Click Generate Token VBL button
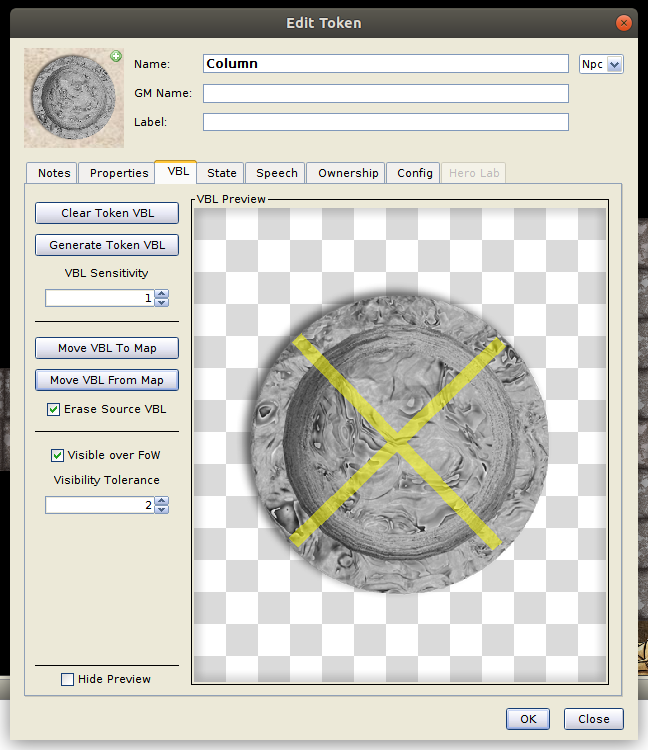The width and height of the screenshot is (648, 750). point(107,245)
